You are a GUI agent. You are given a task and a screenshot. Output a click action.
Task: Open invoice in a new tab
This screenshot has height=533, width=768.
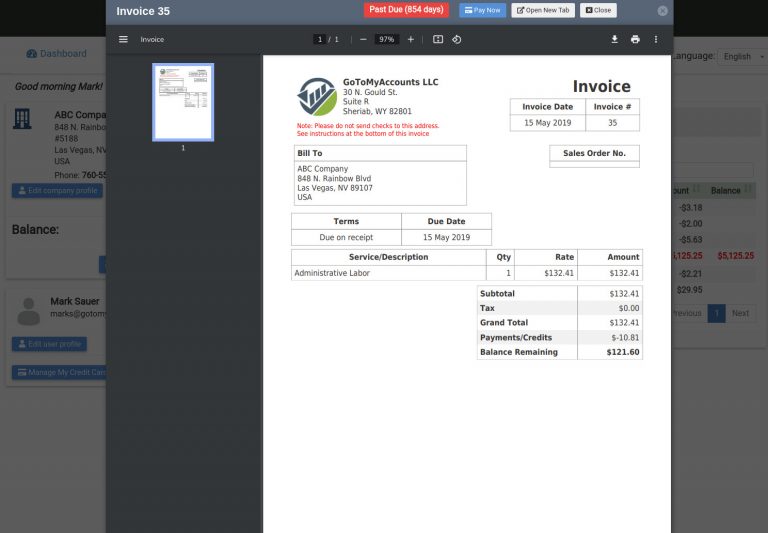(x=543, y=10)
